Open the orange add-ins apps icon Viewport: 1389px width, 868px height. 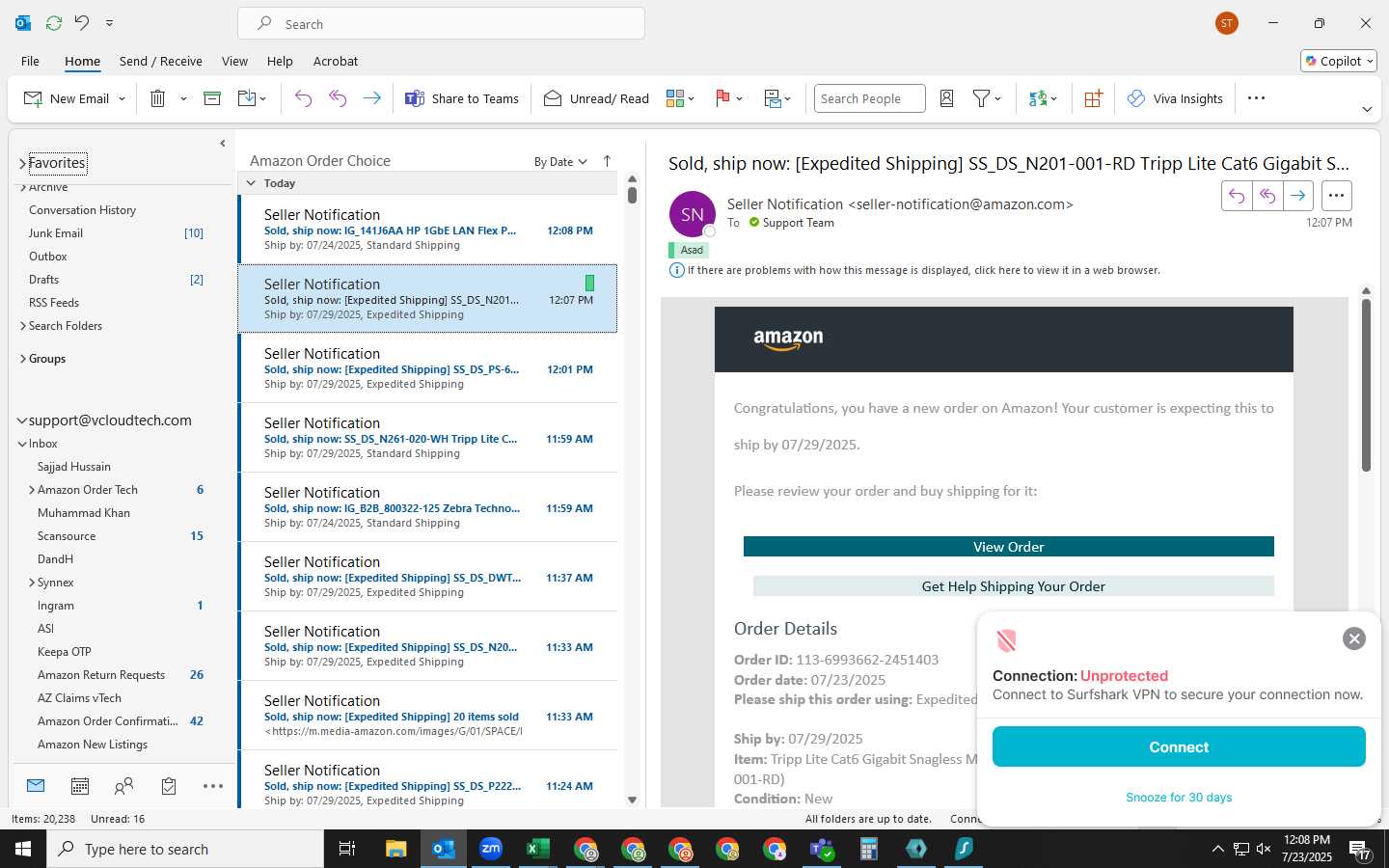click(1093, 98)
